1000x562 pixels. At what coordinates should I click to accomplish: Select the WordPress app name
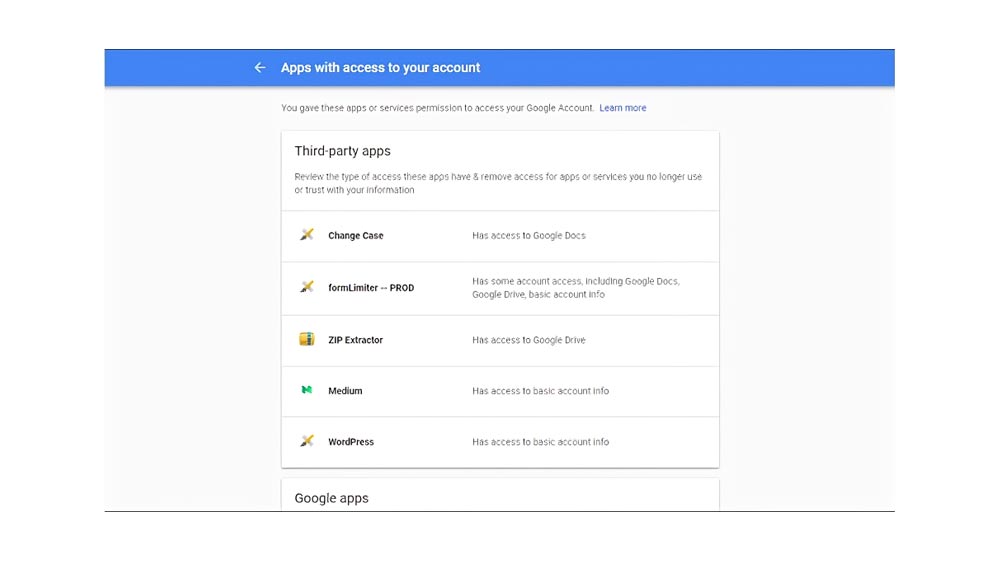click(x=350, y=442)
